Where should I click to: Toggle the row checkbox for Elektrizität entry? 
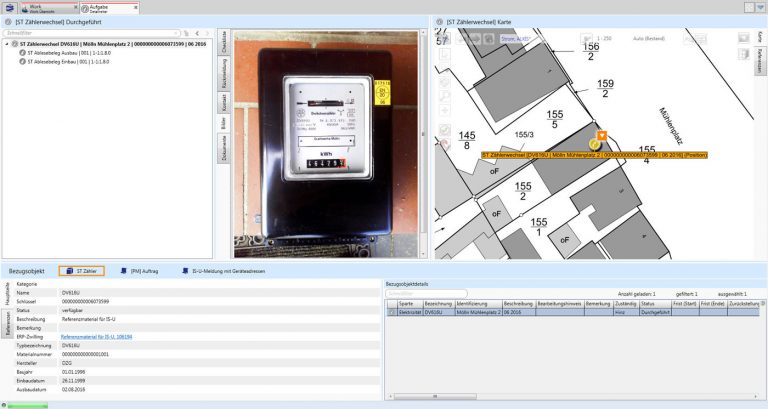(x=391, y=312)
